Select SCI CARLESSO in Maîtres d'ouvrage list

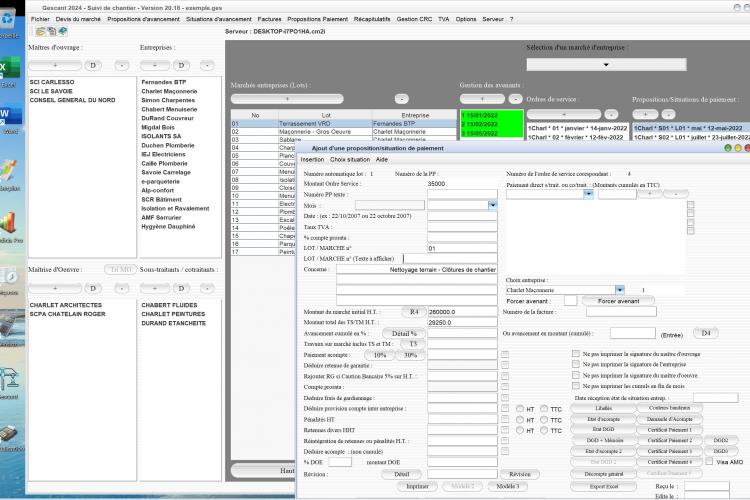click(52, 82)
